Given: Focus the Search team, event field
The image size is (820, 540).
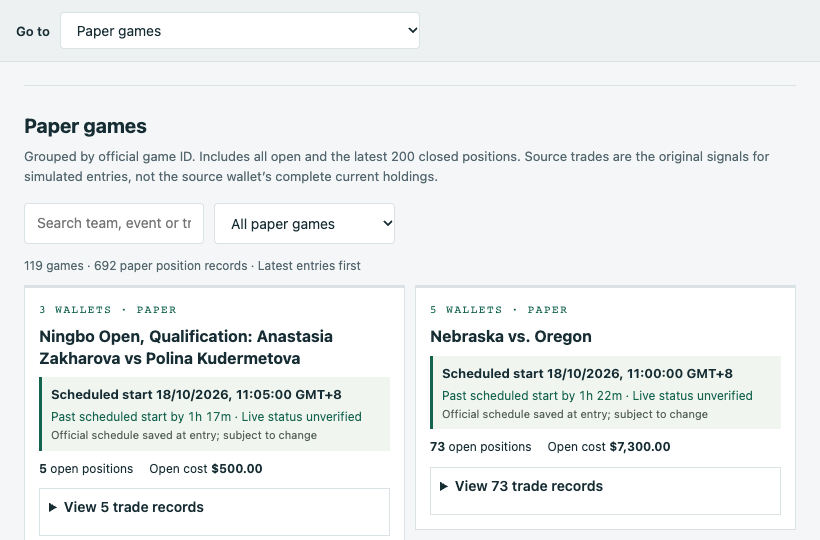Looking at the screenshot, I should 114,224.
